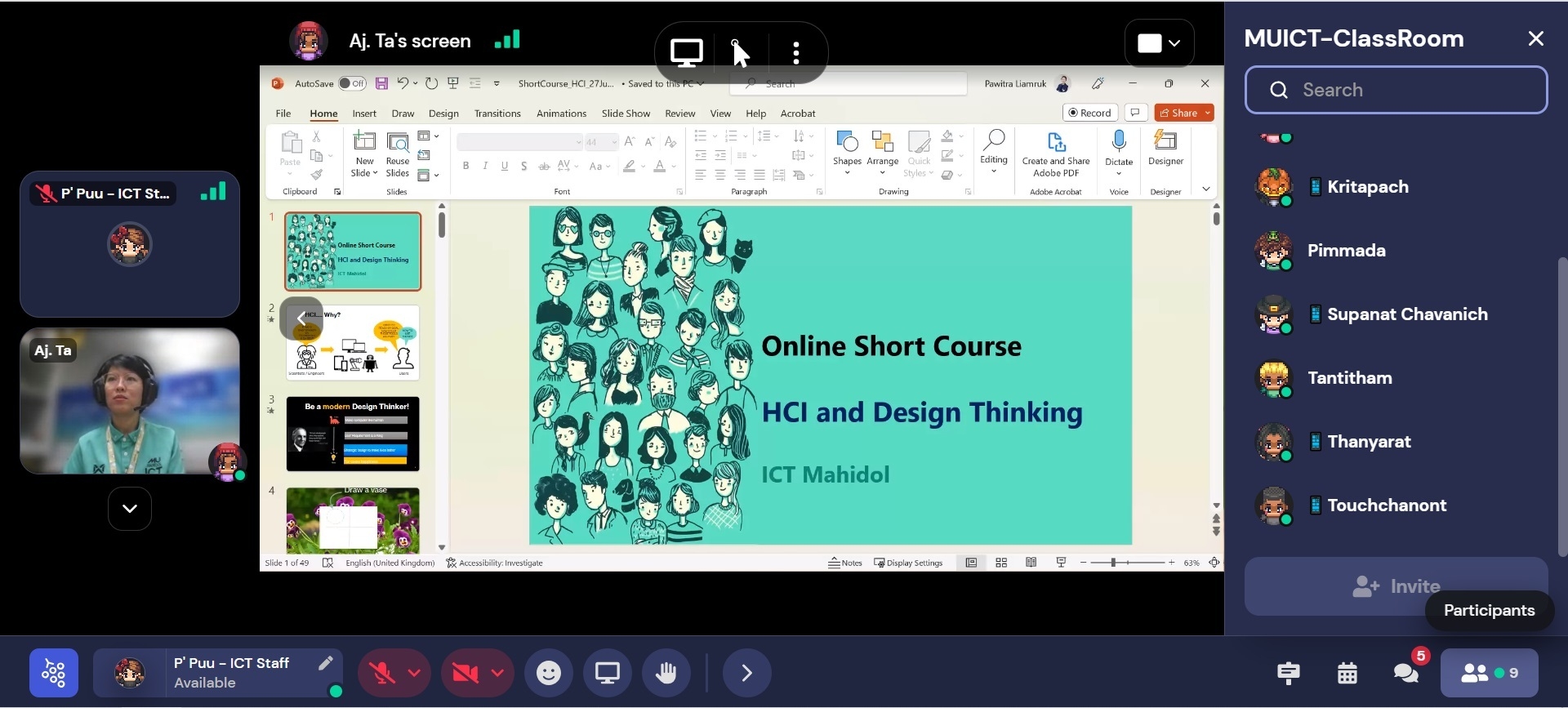The height and width of the screenshot is (708, 1568).
Task: Toggle the Participants panel button
Action: [x=1489, y=673]
